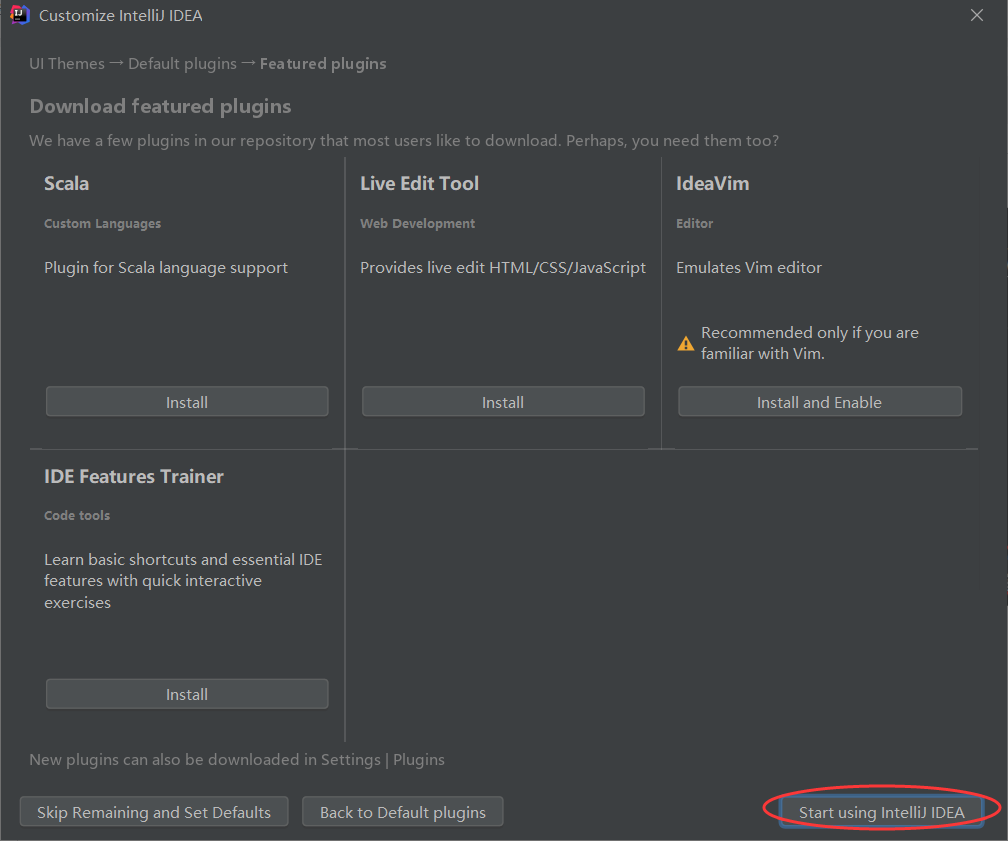Install the Live Edit Tool plugin
This screenshot has width=1008, height=841.
503,402
